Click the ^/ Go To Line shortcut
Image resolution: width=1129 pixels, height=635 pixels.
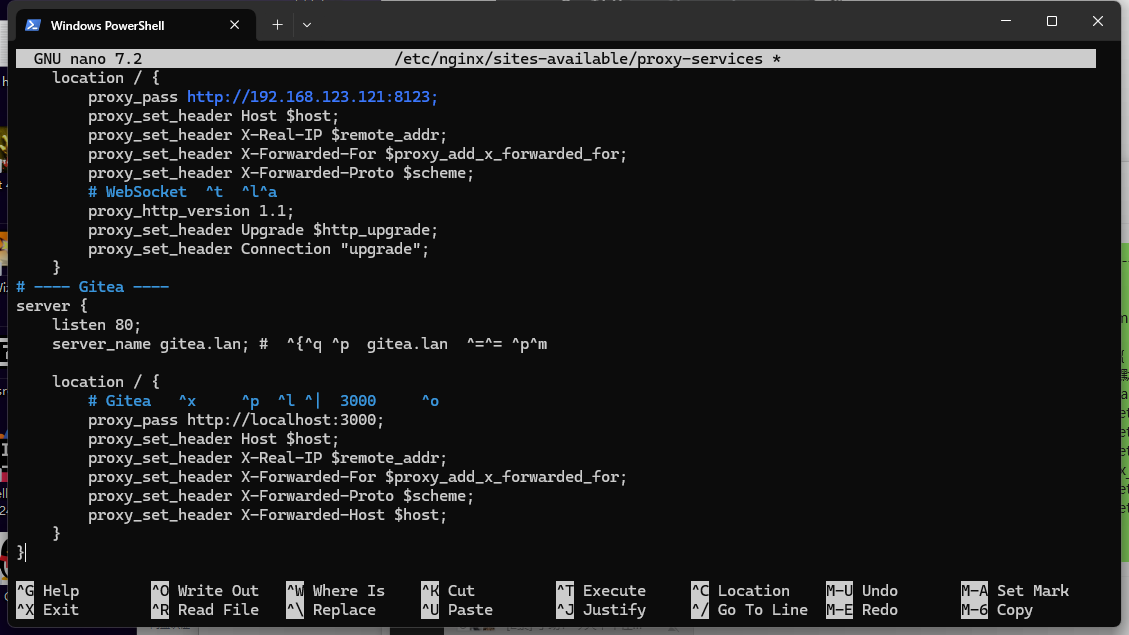tap(750, 610)
